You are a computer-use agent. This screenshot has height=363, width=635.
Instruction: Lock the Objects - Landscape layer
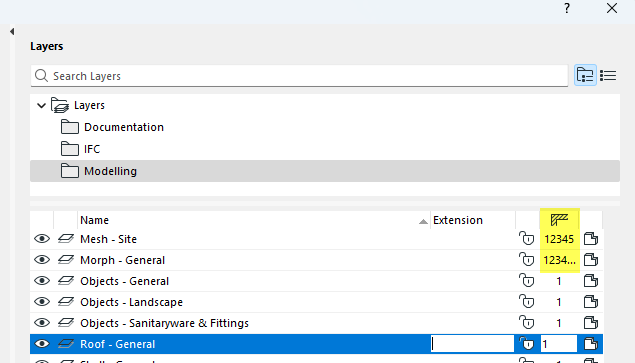pos(526,302)
